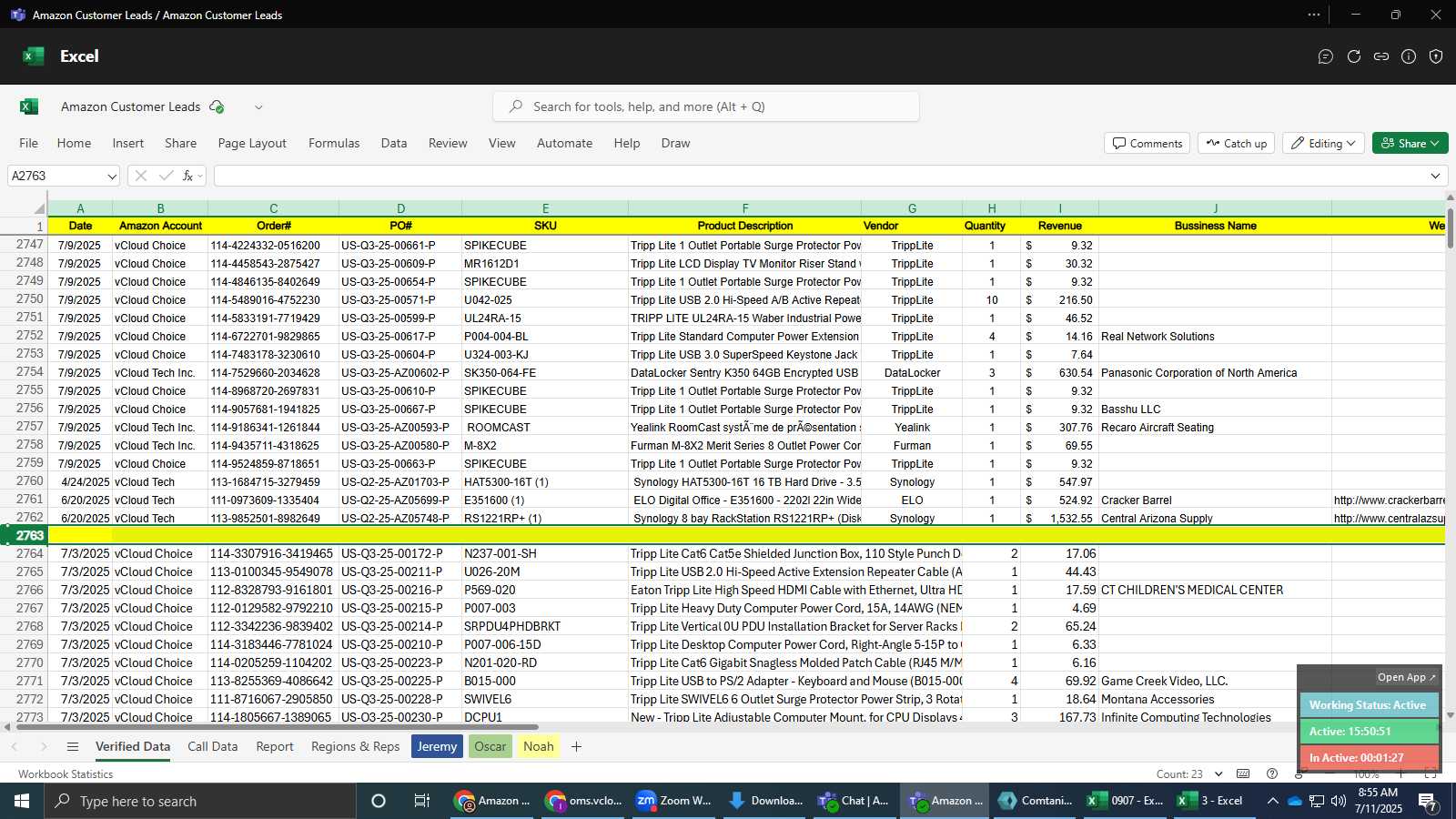Click Workbook Statistics in status bar
1456x819 pixels.
66,773
